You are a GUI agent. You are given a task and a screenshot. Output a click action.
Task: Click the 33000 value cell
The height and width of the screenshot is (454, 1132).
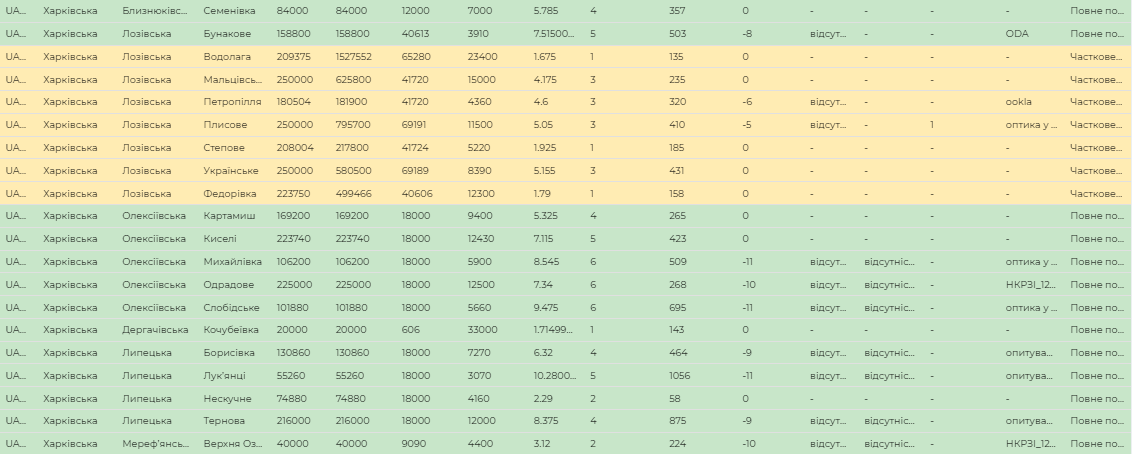click(x=482, y=330)
